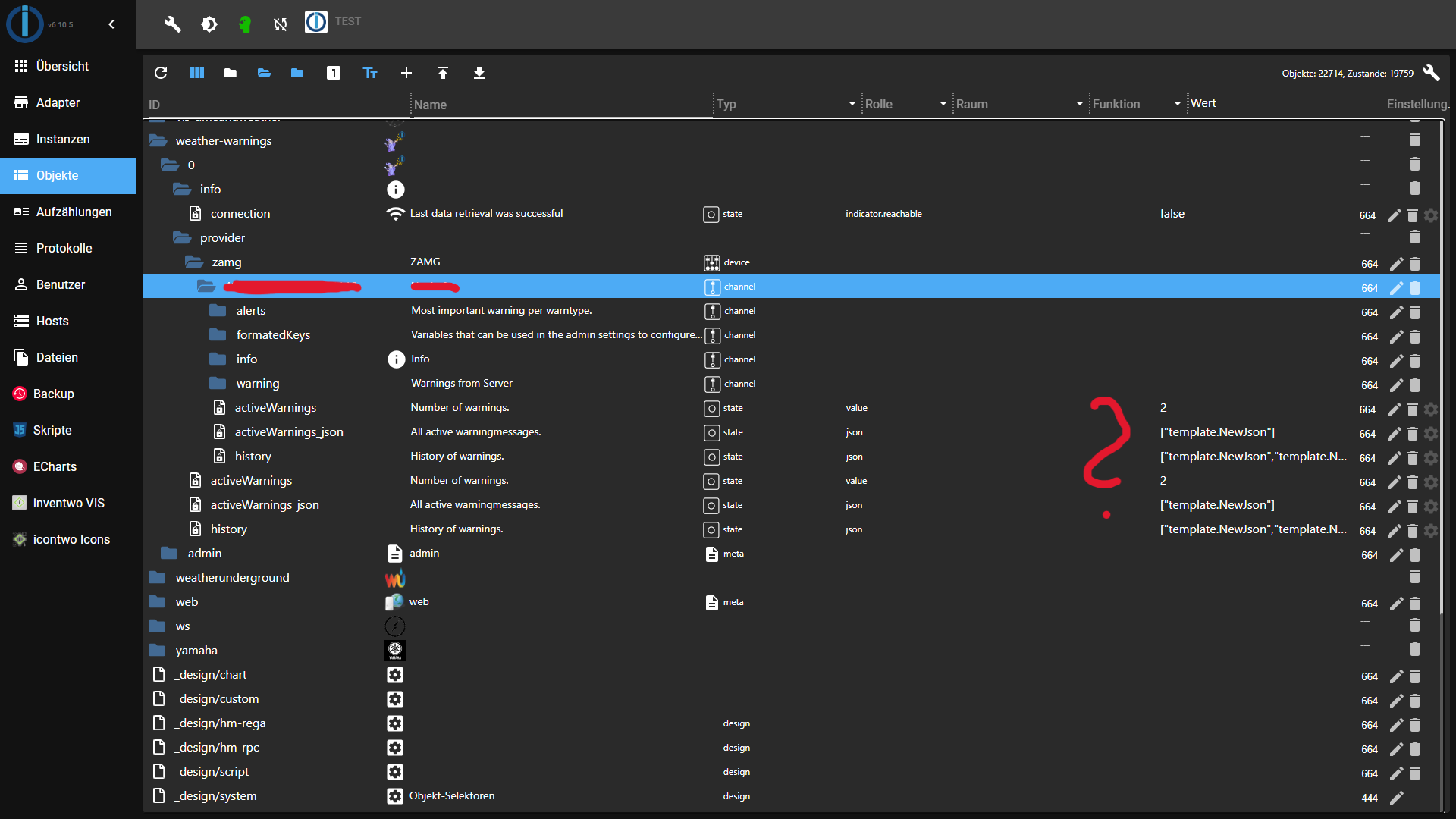Expand the warning channel folder
The width and height of the screenshot is (1456, 819).
point(218,383)
